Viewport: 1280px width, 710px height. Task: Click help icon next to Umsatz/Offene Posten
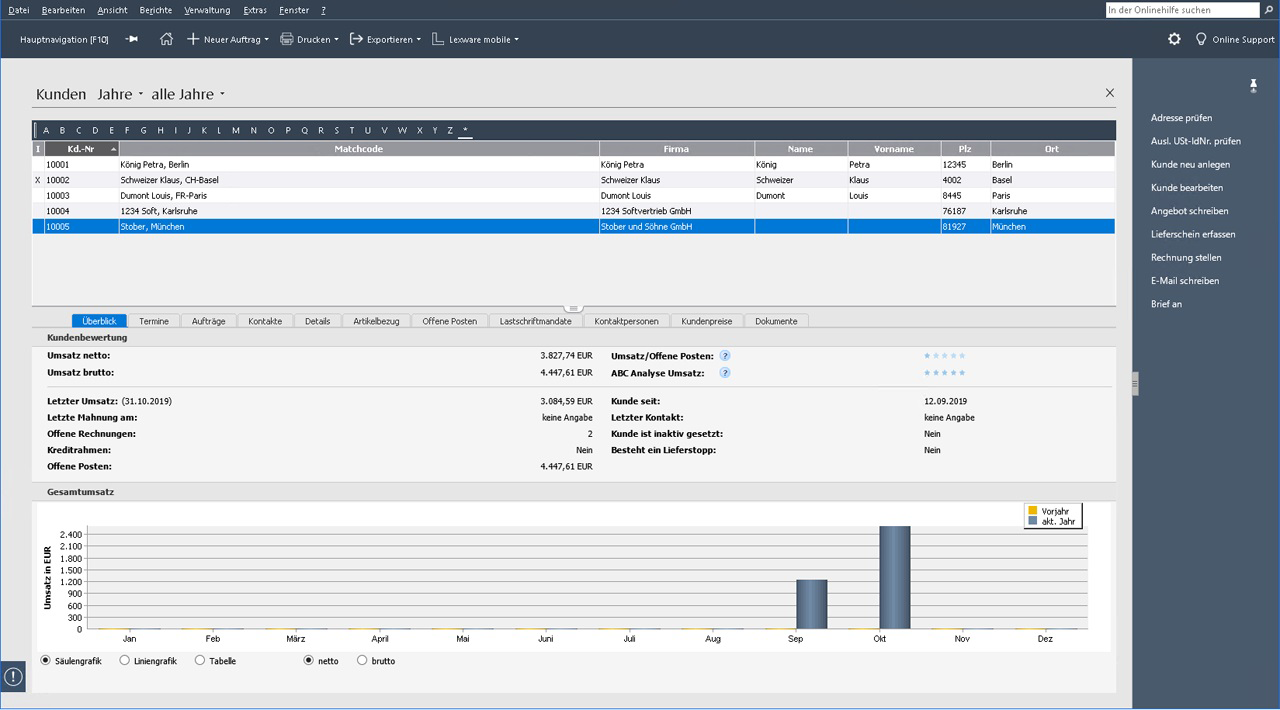coord(725,356)
